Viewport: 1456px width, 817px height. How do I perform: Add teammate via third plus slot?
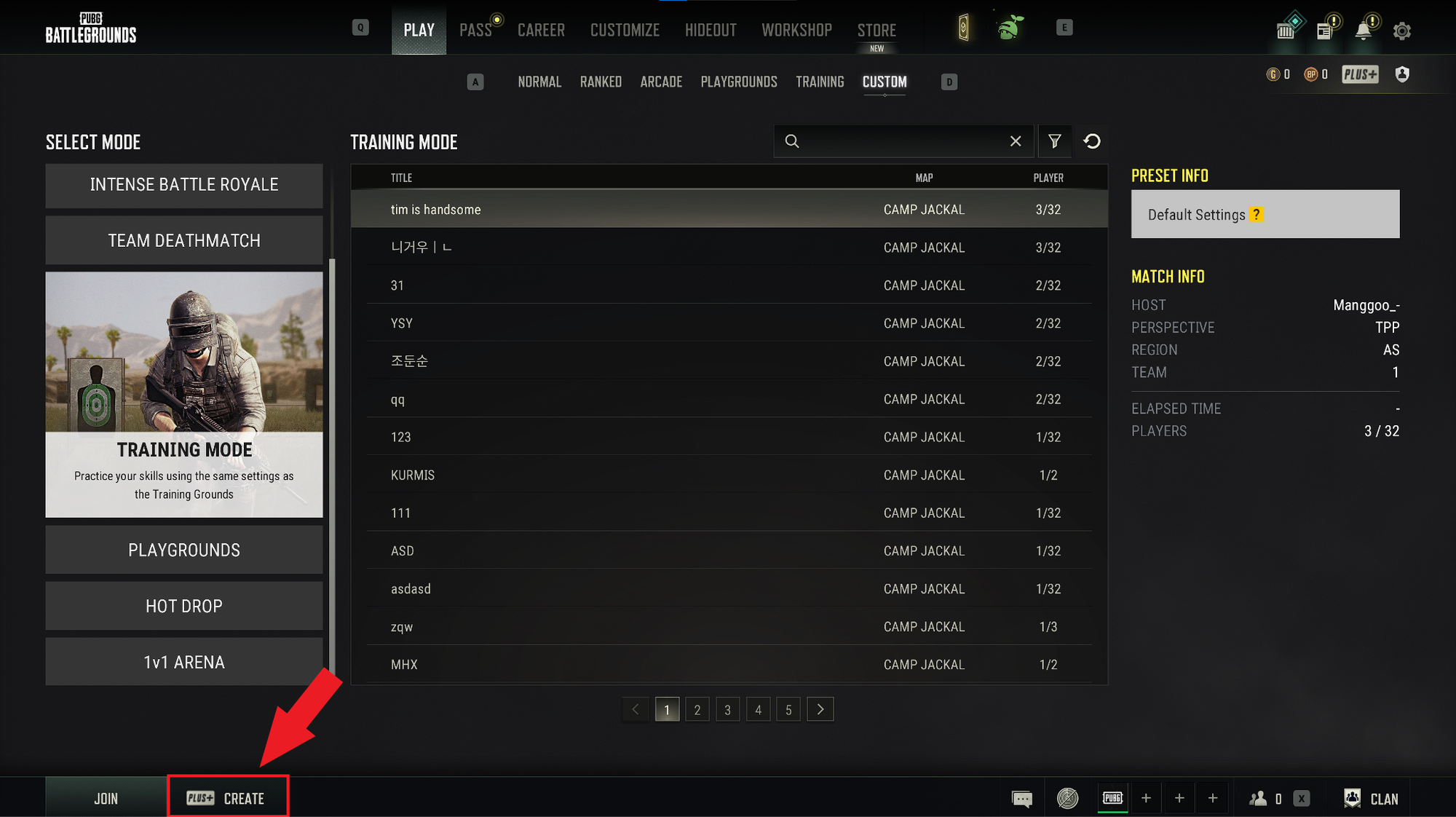click(x=1213, y=798)
